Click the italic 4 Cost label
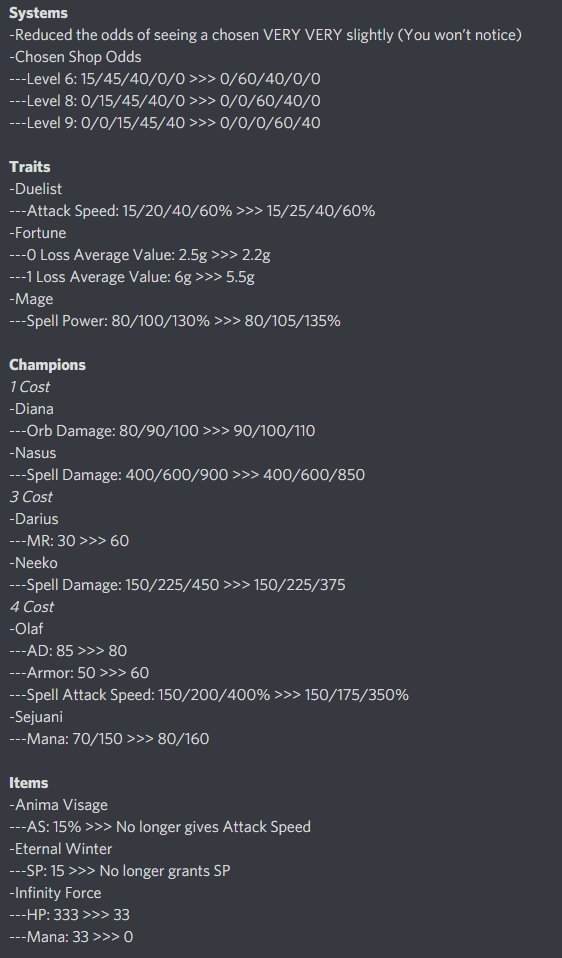 32,607
